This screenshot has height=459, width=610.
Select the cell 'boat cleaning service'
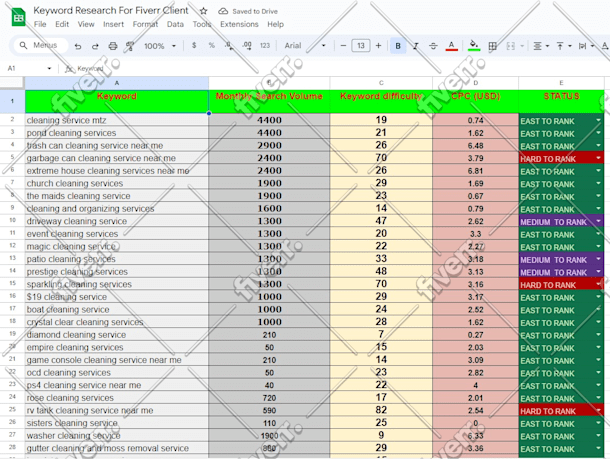tap(117, 309)
